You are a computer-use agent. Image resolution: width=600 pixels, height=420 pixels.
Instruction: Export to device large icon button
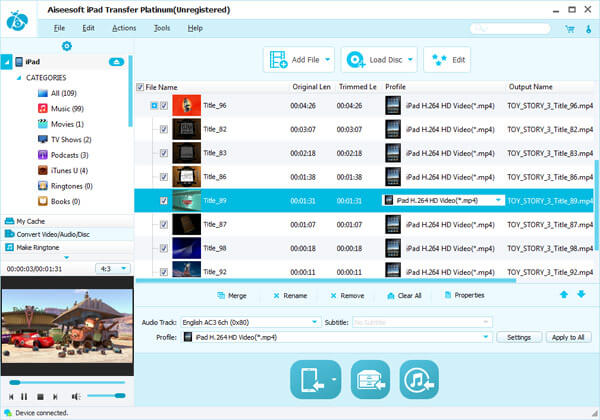315,379
